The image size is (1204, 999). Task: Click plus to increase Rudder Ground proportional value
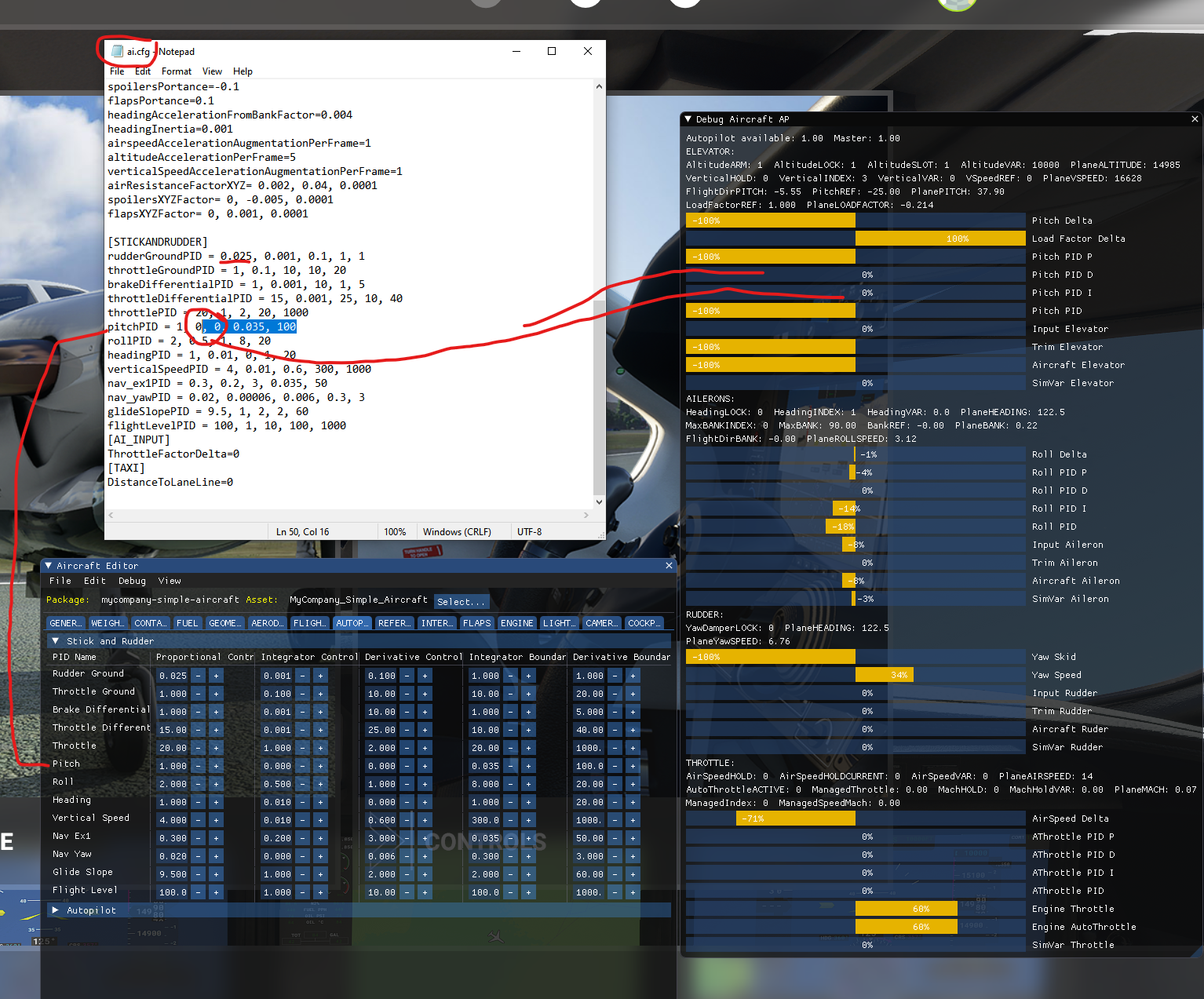coord(216,675)
